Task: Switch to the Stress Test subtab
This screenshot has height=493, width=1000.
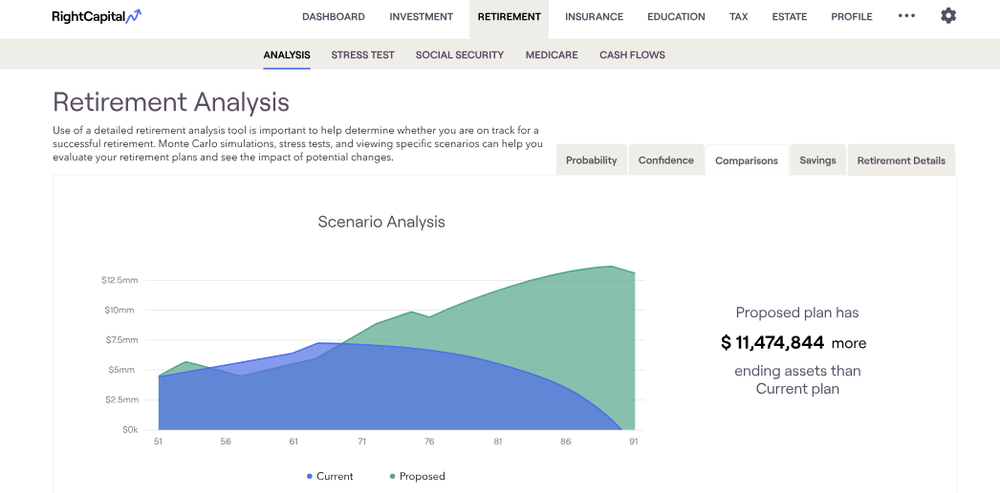Action: [x=363, y=55]
